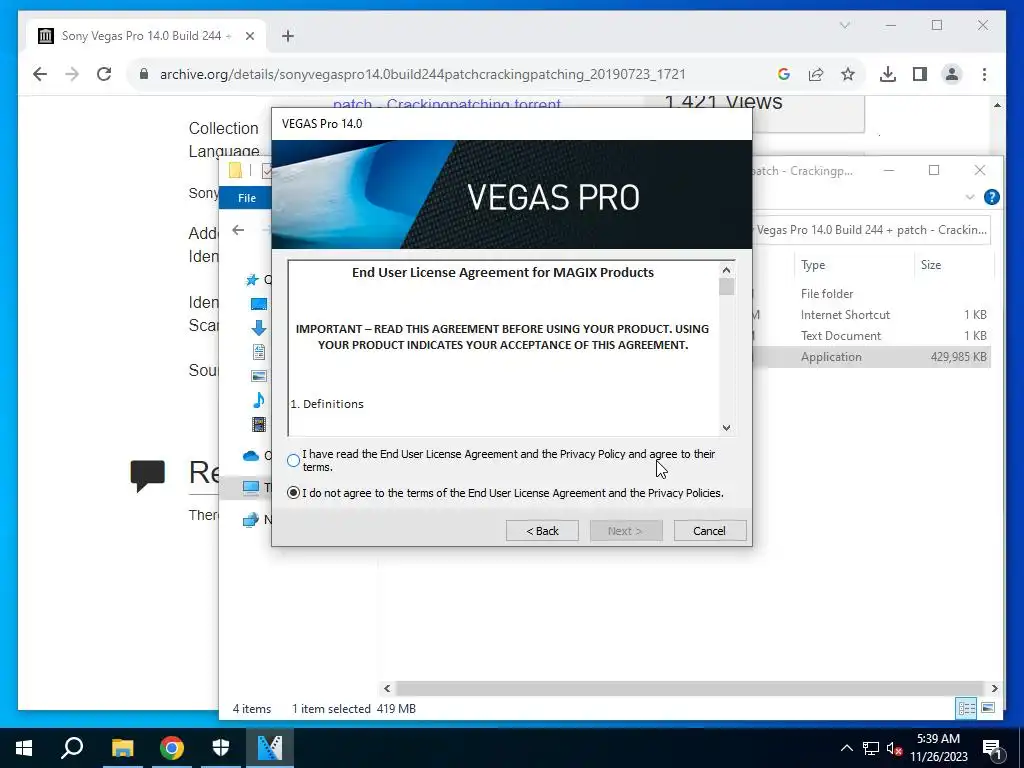Open a new Chrome tab
Screen dimensions: 1024x768
288,36
